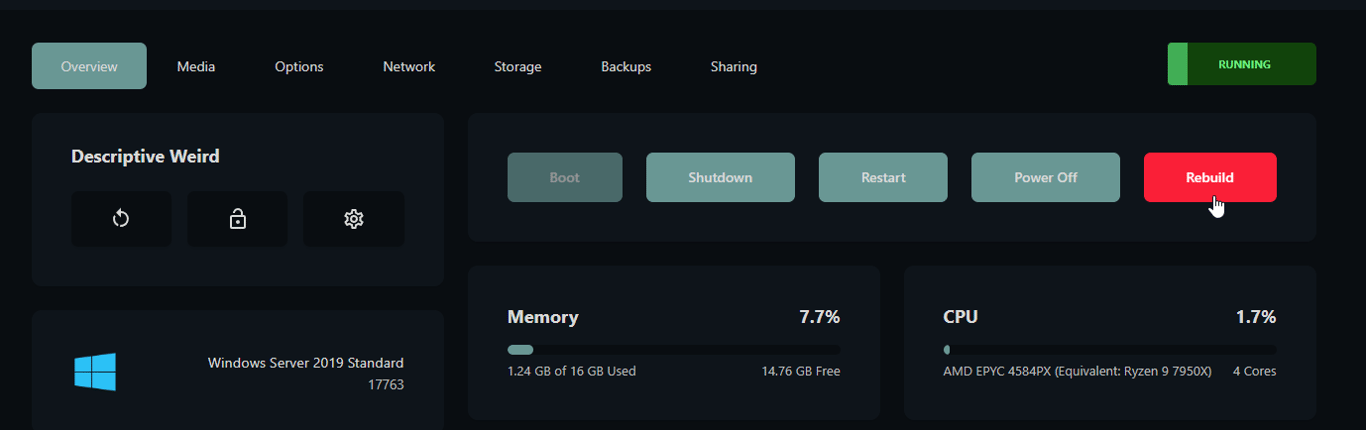Click the Shutdown button
The width and height of the screenshot is (1366, 430).
[x=720, y=178]
